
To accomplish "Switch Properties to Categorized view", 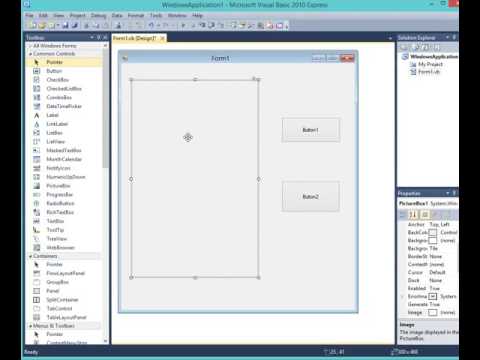I will tap(403, 214).
